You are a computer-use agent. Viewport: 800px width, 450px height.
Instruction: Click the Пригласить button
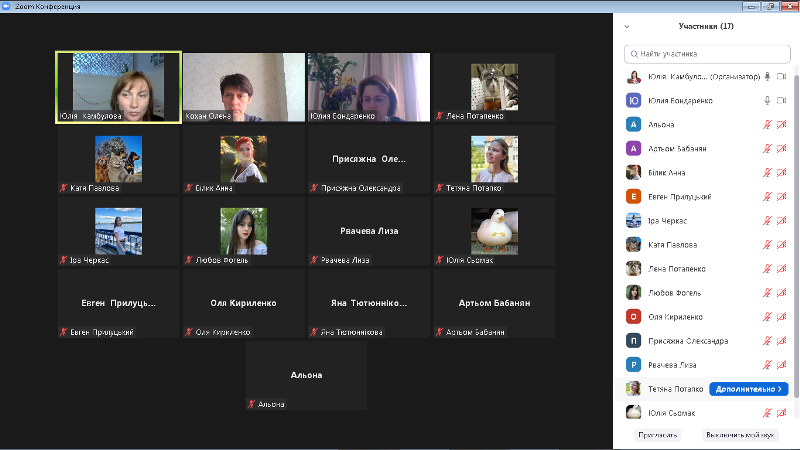point(658,435)
